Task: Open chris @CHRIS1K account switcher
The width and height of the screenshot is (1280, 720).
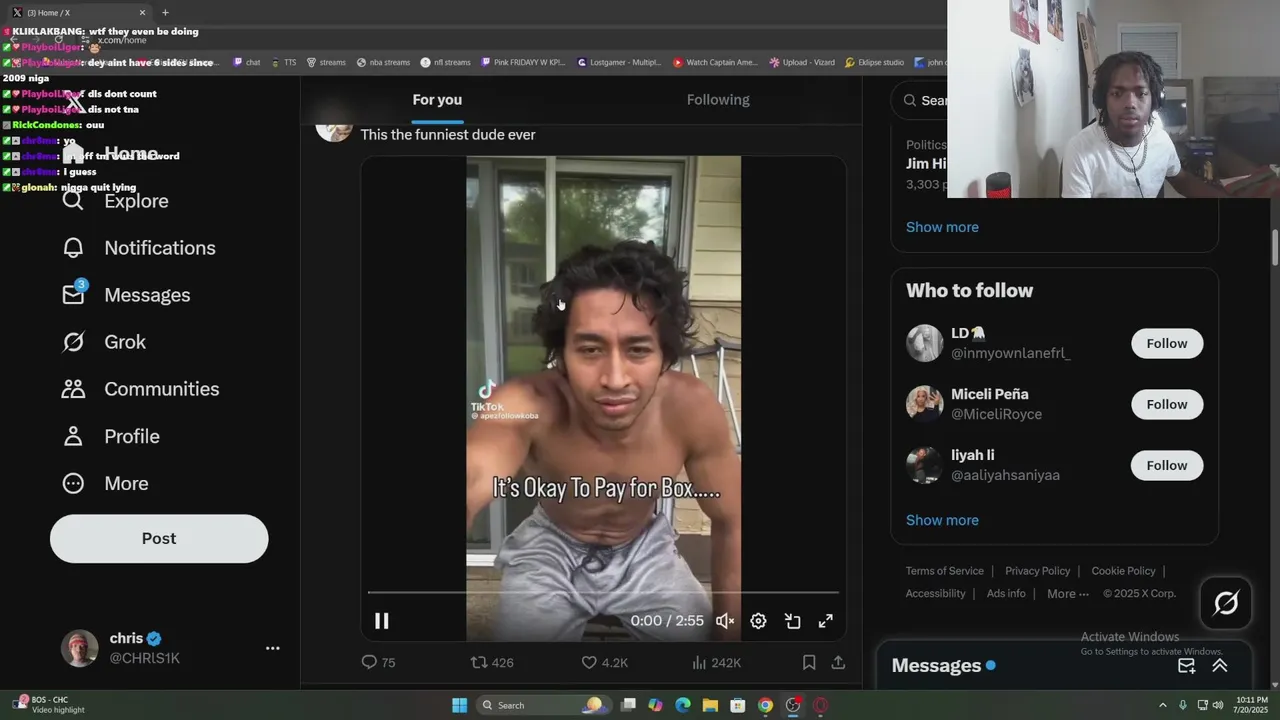Action: [170, 648]
